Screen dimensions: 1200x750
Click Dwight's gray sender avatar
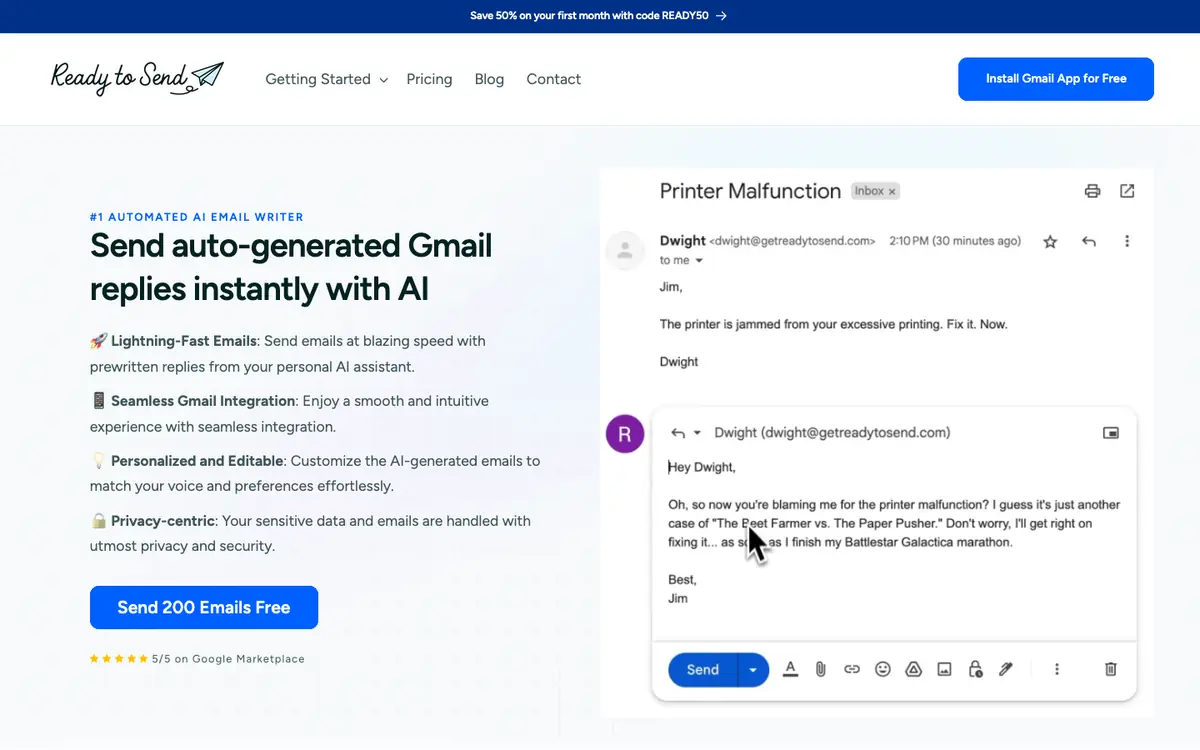(625, 250)
